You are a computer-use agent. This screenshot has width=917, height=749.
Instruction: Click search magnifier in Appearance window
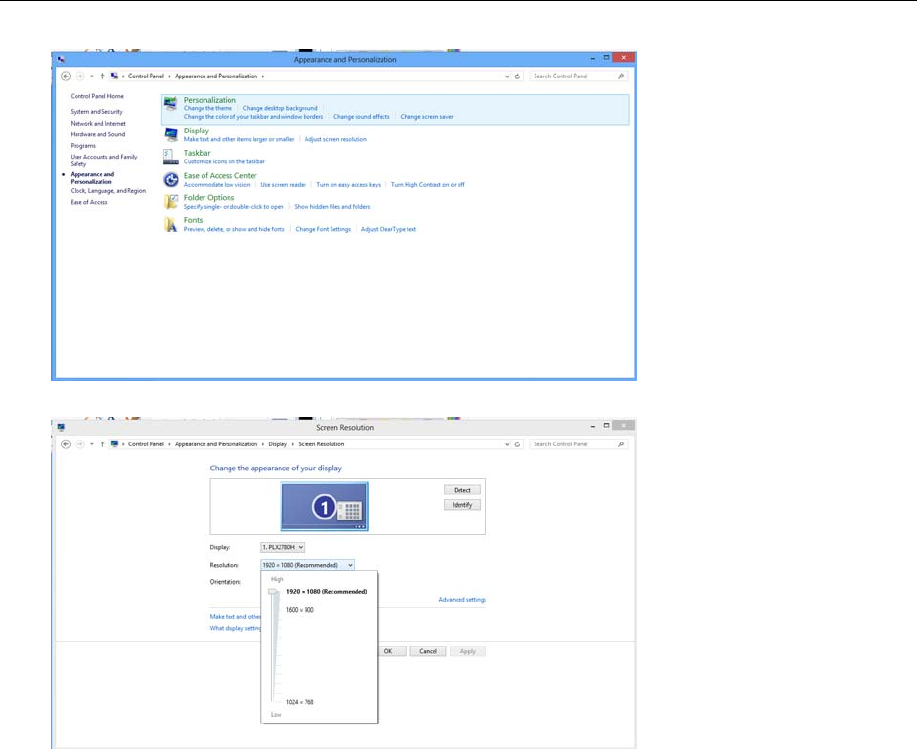[621, 76]
